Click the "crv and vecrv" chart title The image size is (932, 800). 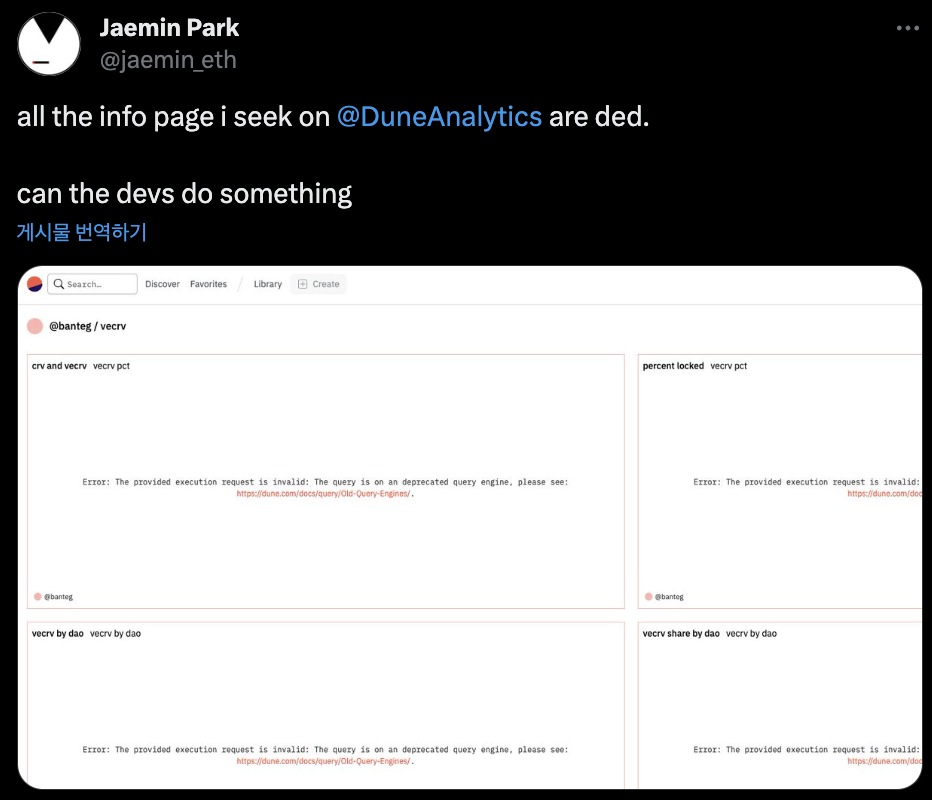(x=59, y=366)
